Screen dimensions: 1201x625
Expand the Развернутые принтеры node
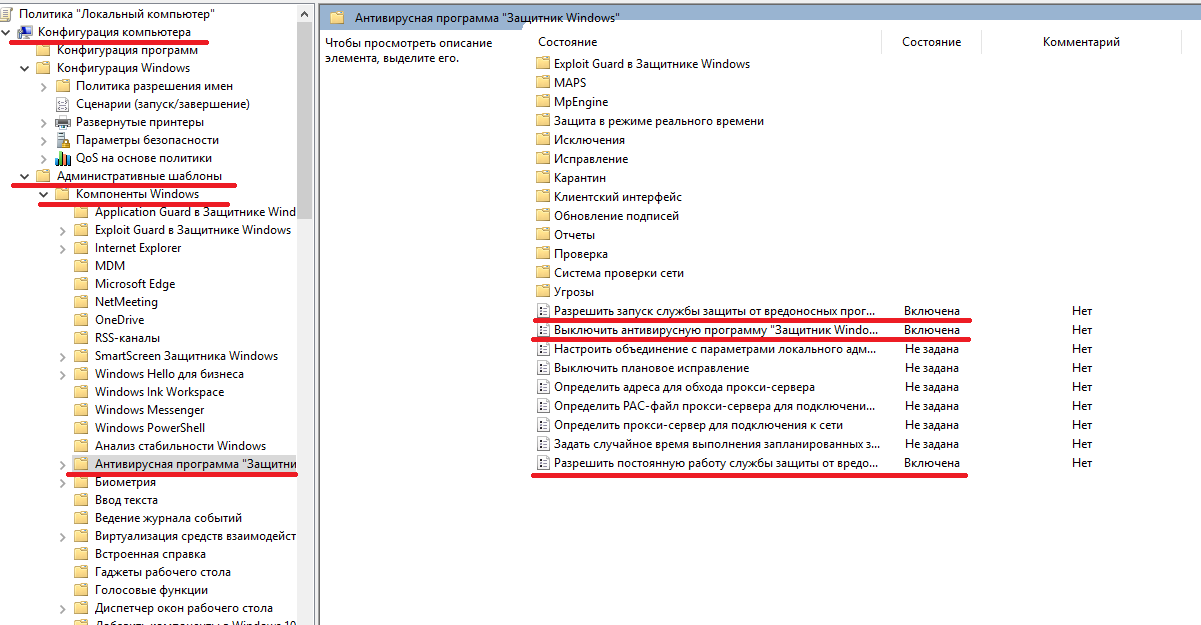click(x=44, y=122)
